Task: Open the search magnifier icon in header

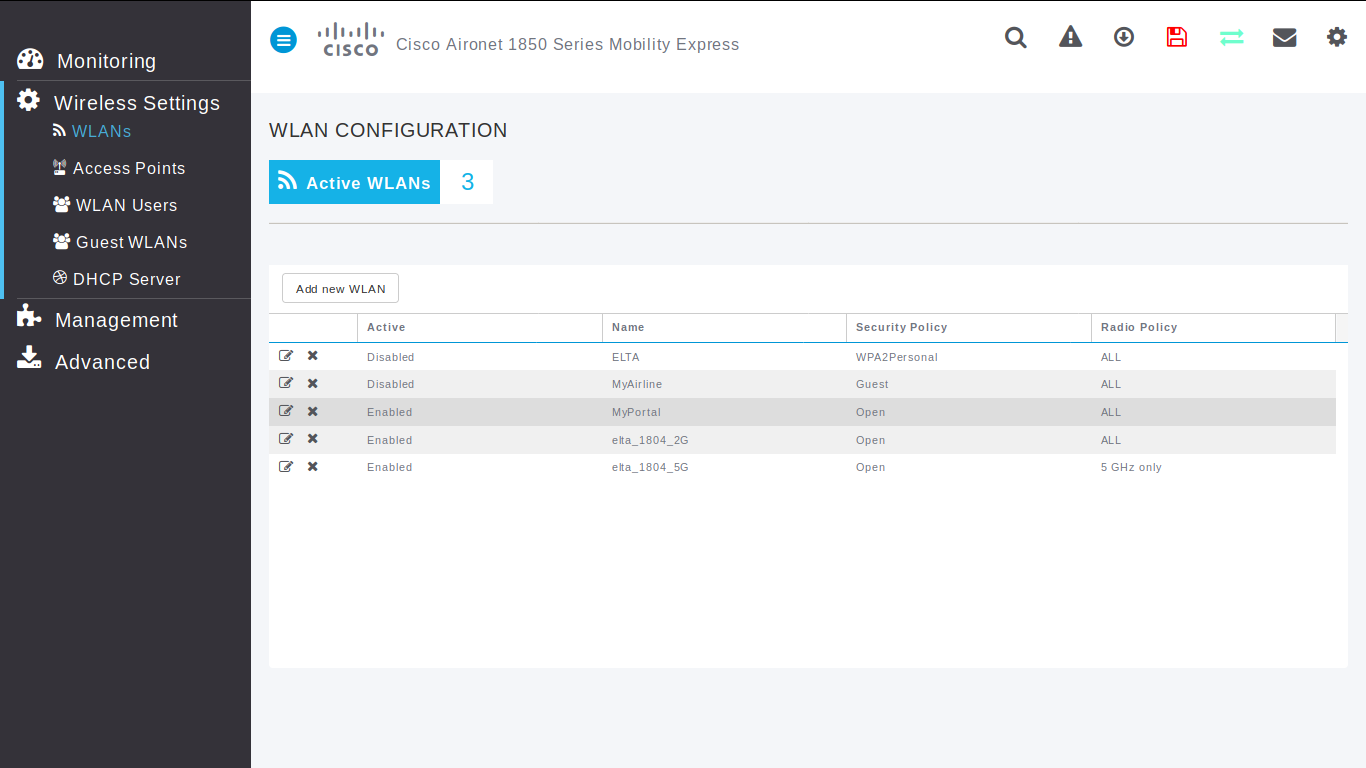Action: point(1016,38)
